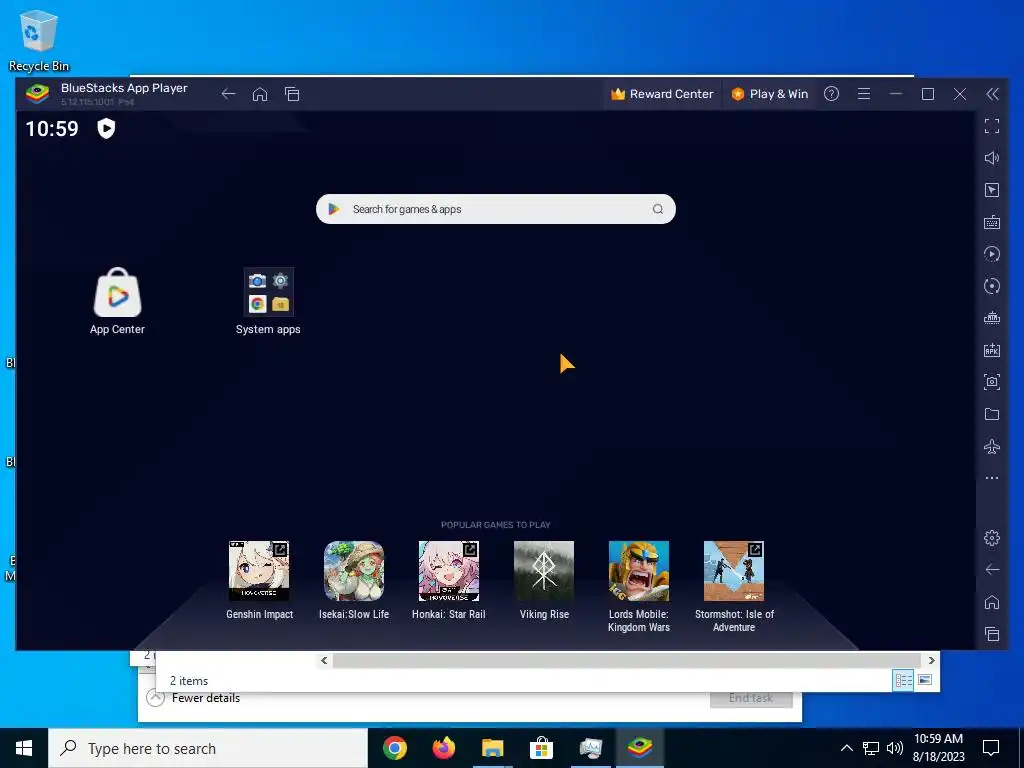Click the '2 items' status text
Screen dimensions: 1024x768
pyautogui.click(x=189, y=680)
